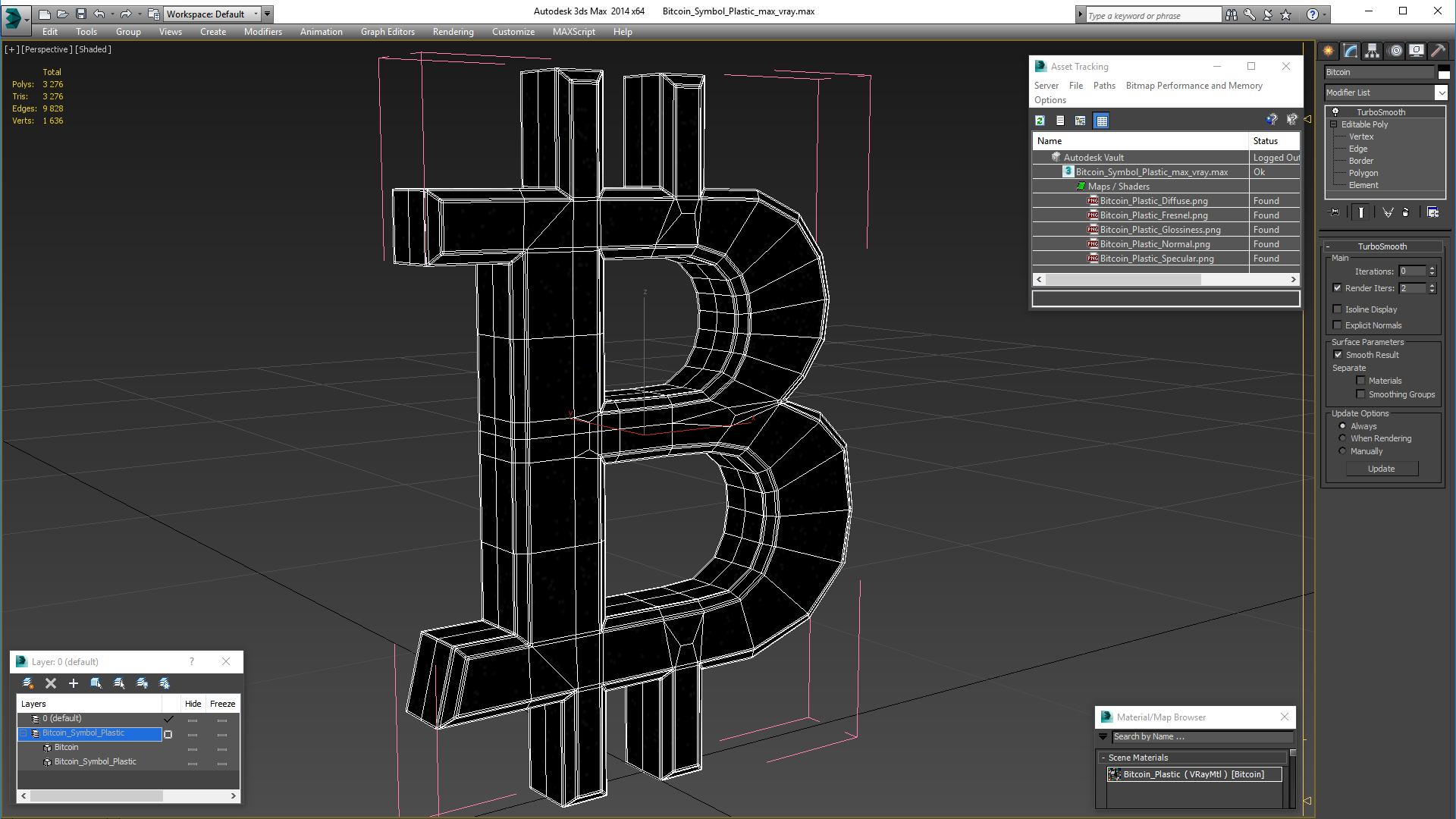Click Delete layer X icon
The height and width of the screenshot is (819, 1456).
[51, 683]
